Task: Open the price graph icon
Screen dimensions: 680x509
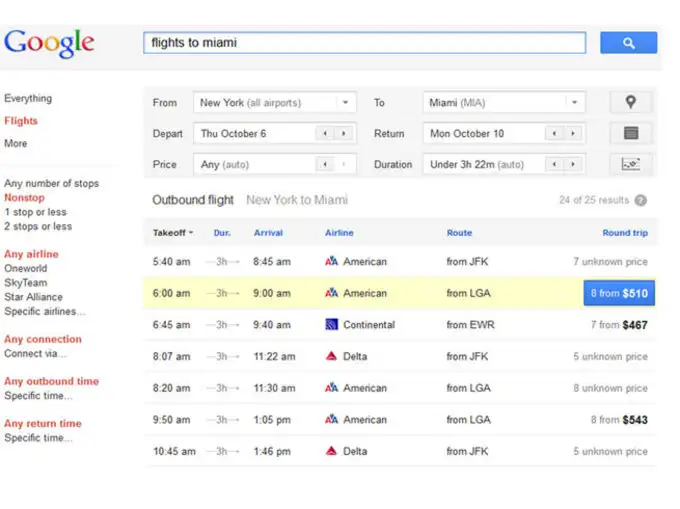Action: (x=630, y=164)
